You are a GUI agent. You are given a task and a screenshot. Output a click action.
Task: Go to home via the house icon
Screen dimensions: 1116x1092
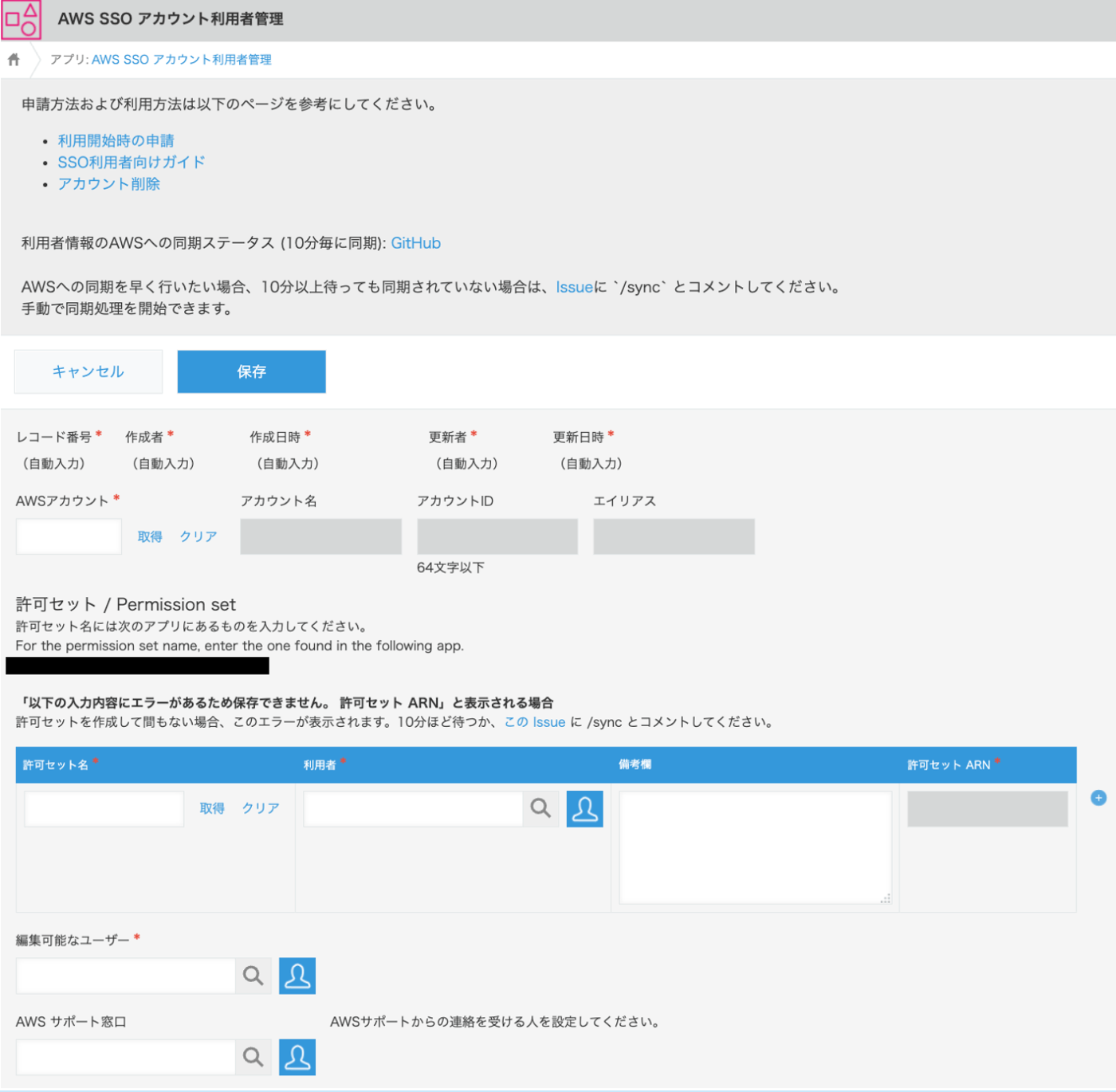[14, 60]
